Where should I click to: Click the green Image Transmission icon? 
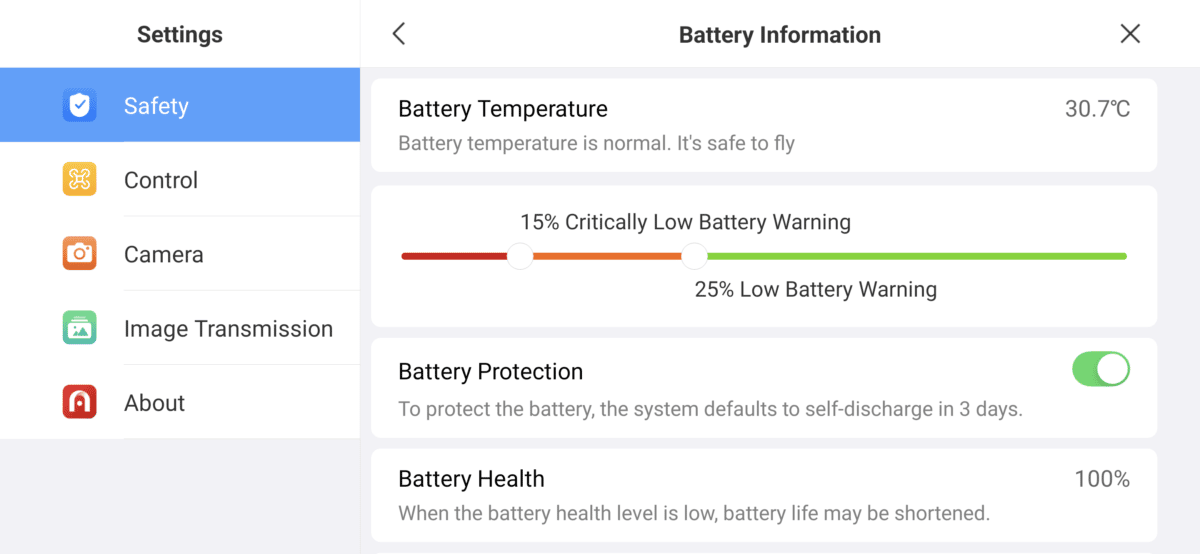pos(80,328)
